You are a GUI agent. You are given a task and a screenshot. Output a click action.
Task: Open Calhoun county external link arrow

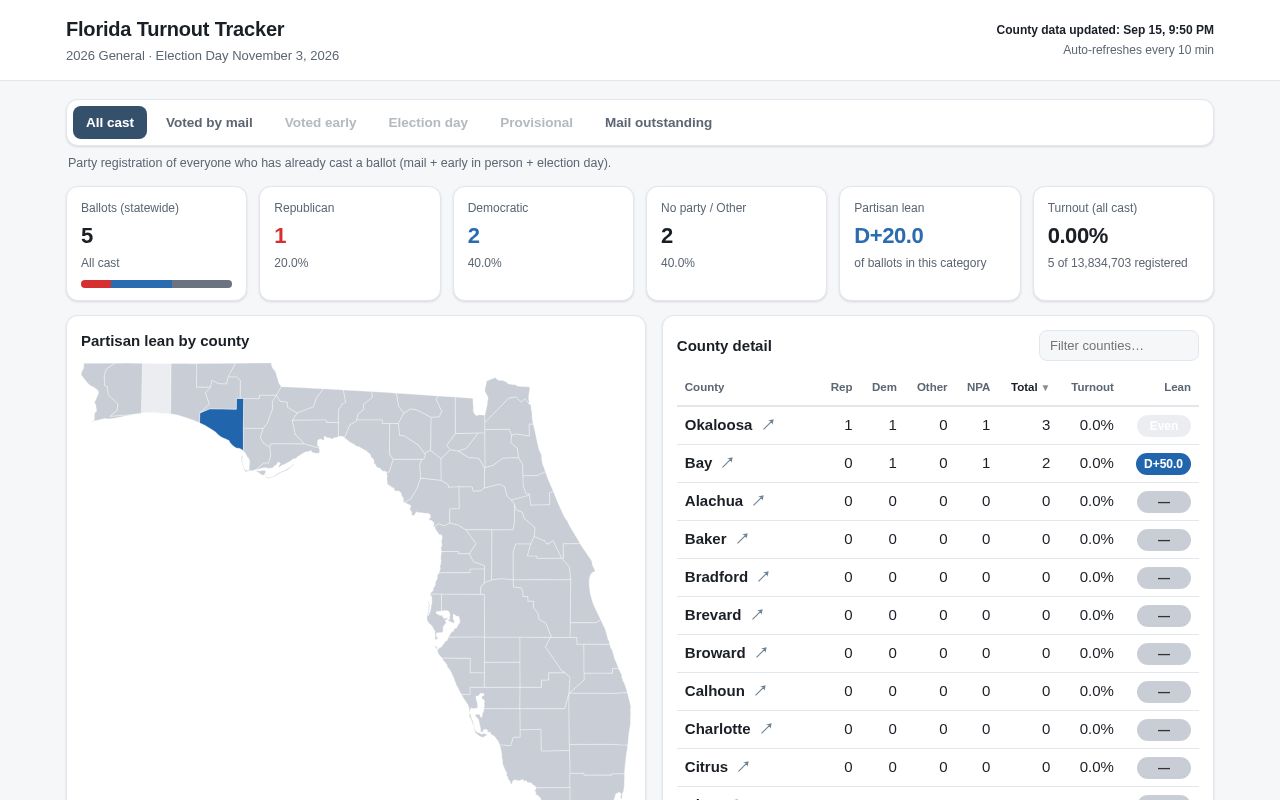click(760, 691)
